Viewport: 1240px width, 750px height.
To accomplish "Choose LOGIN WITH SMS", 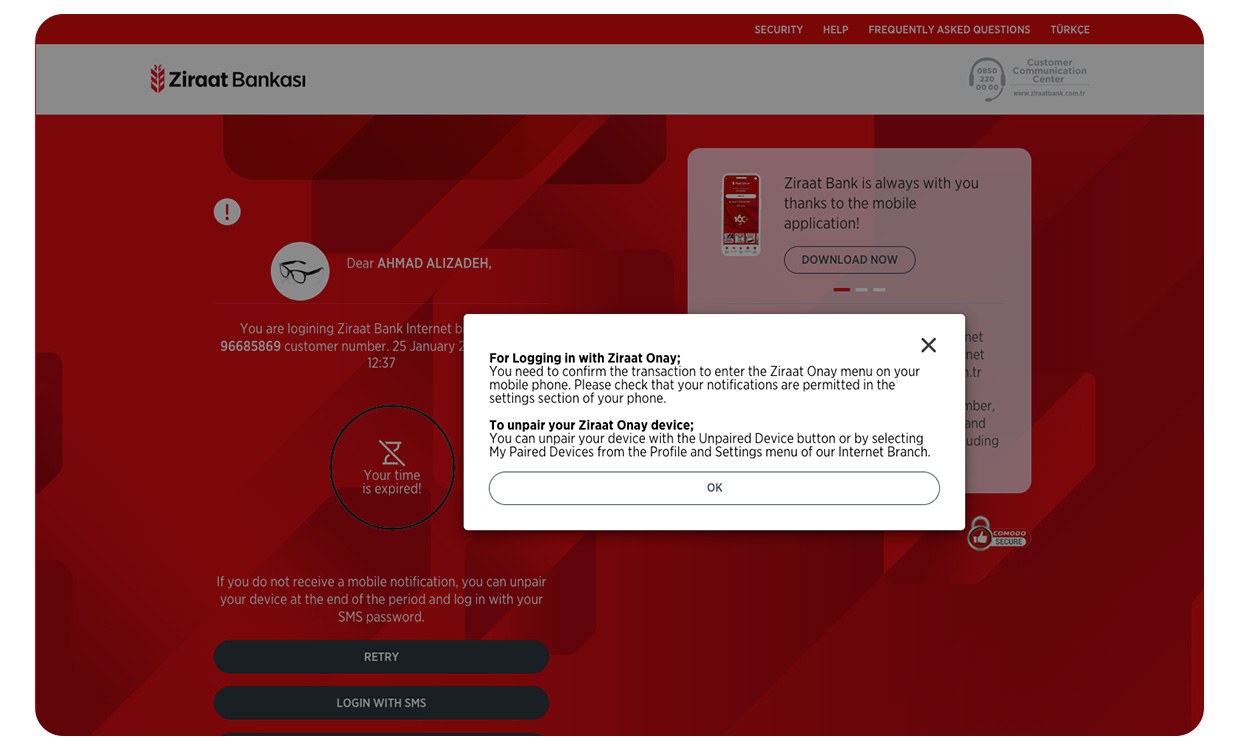I will [x=381, y=703].
